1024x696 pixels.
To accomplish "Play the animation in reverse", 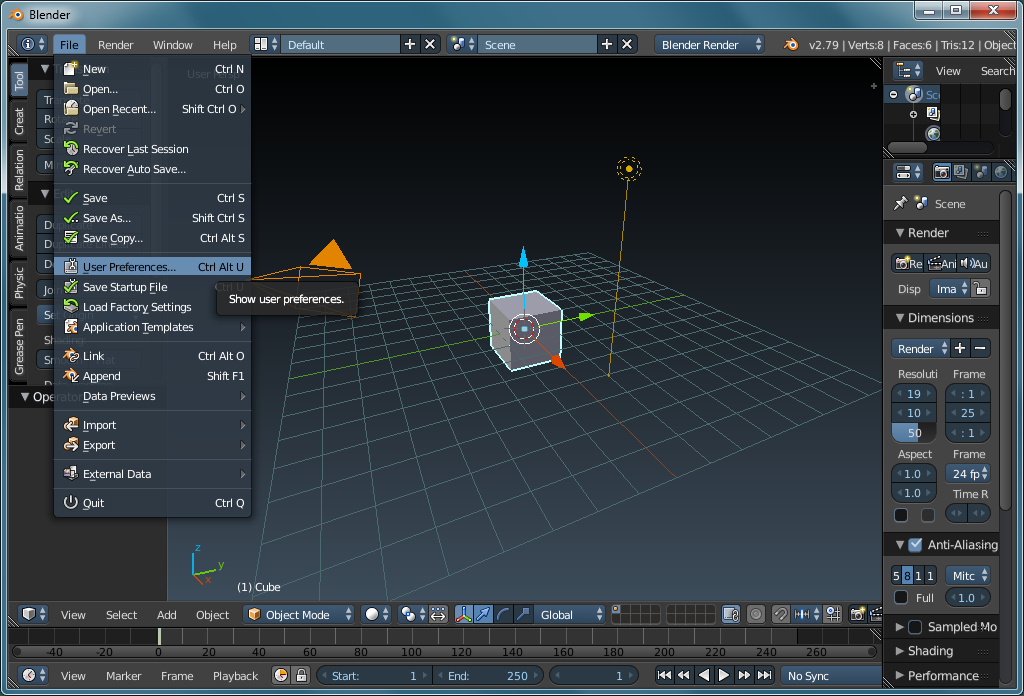I will point(704,676).
